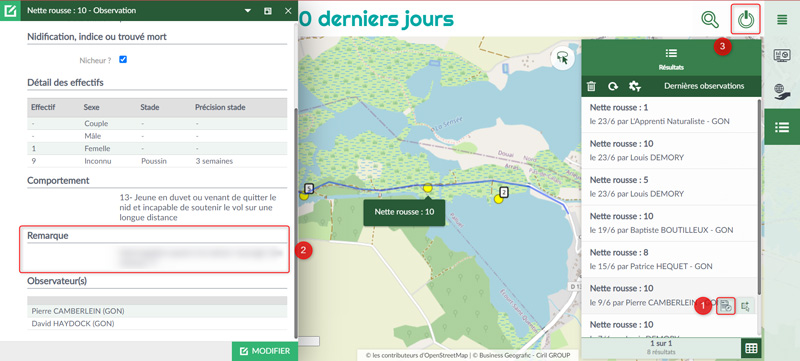Uncheck the Nicheur checkbox
800x361 pixels.
tap(123, 60)
